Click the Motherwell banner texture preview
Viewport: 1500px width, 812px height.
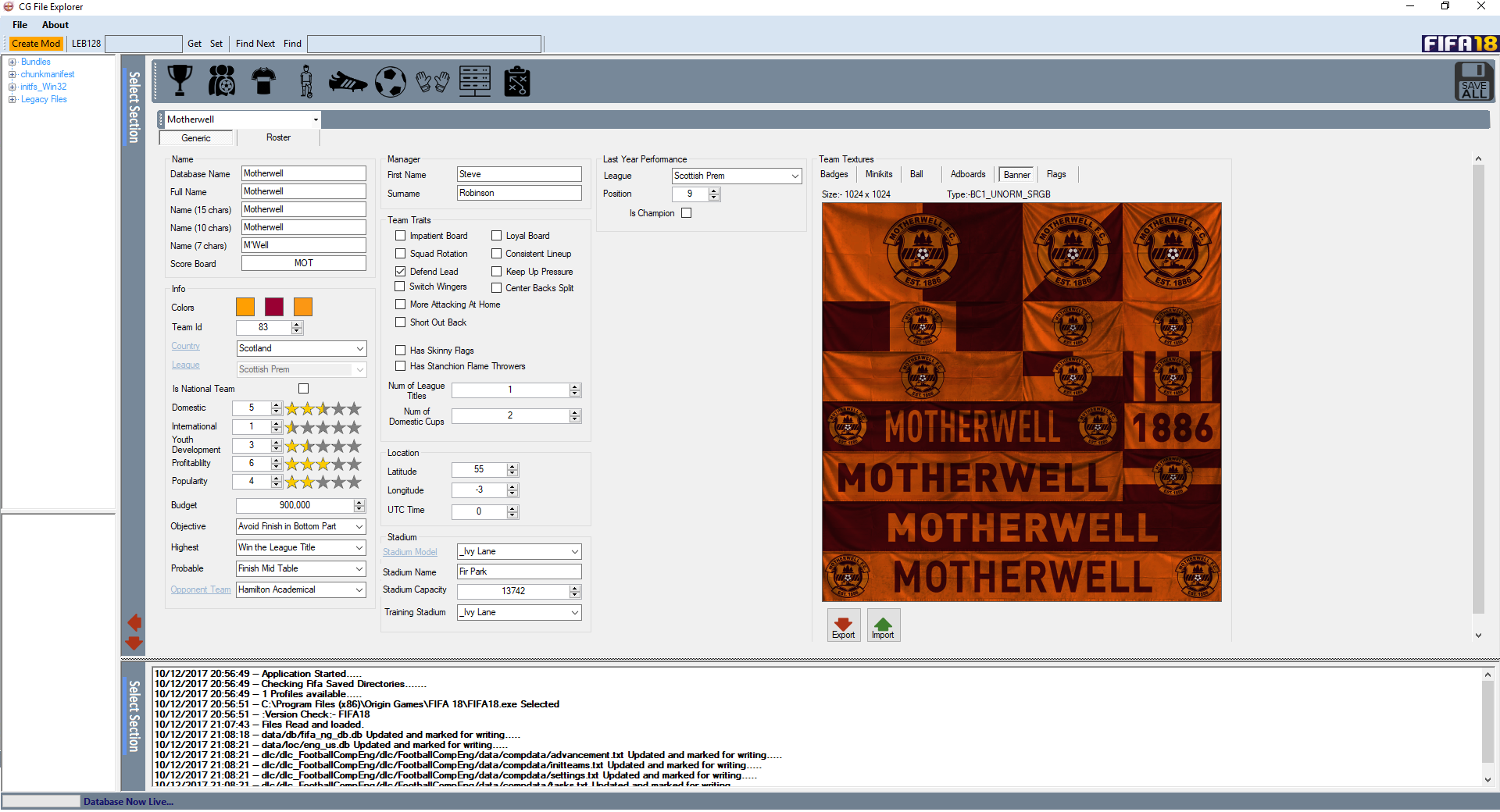tap(1022, 402)
